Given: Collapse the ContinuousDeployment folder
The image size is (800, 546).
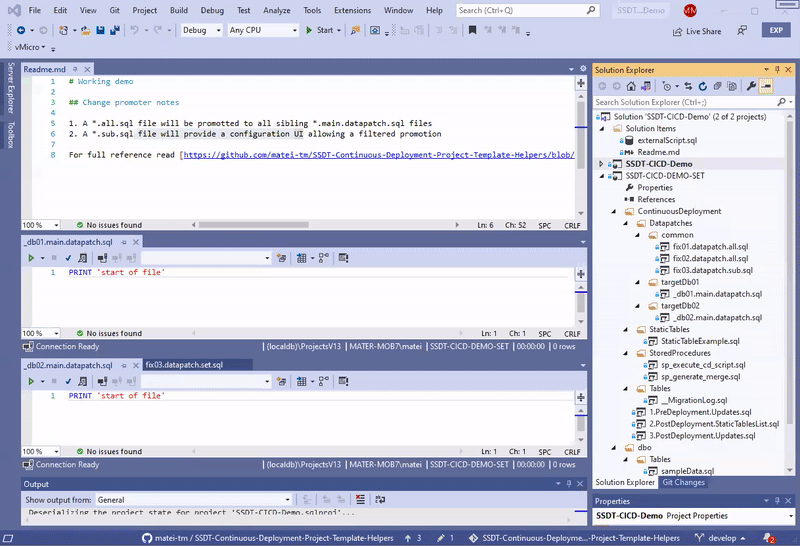Looking at the screenshot, I should [613, 211].
